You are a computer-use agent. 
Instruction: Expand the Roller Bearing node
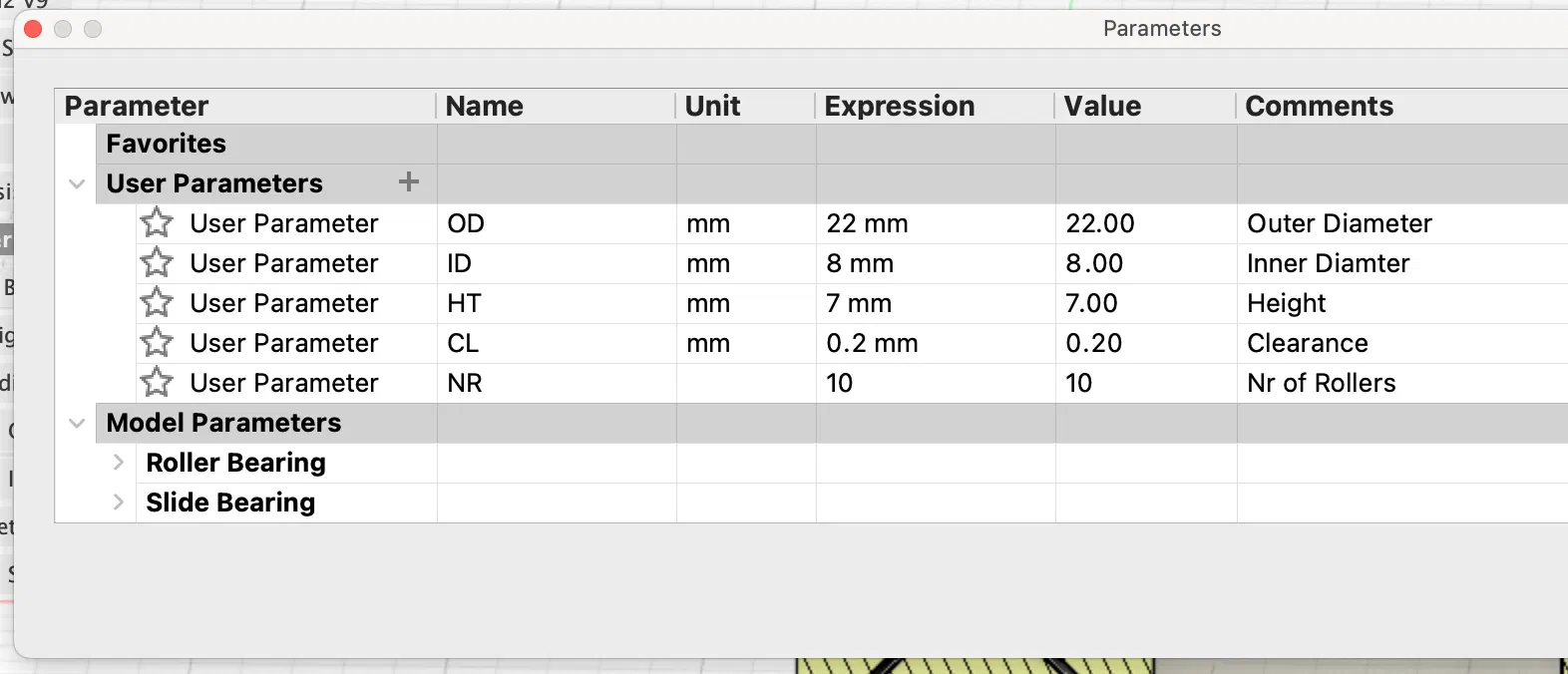click(x=118, y=463)
